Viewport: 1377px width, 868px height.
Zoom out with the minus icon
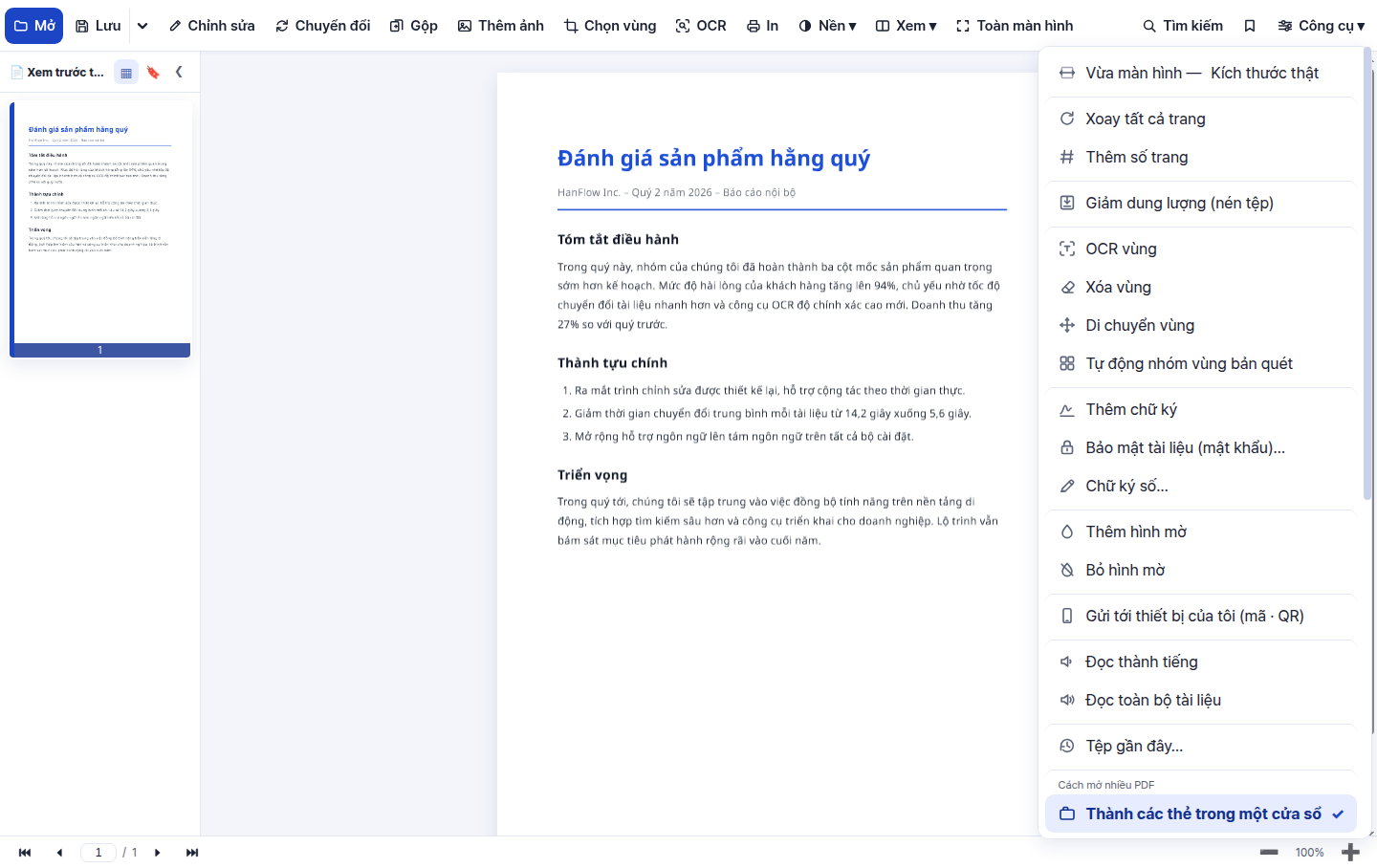(1269, 852)
